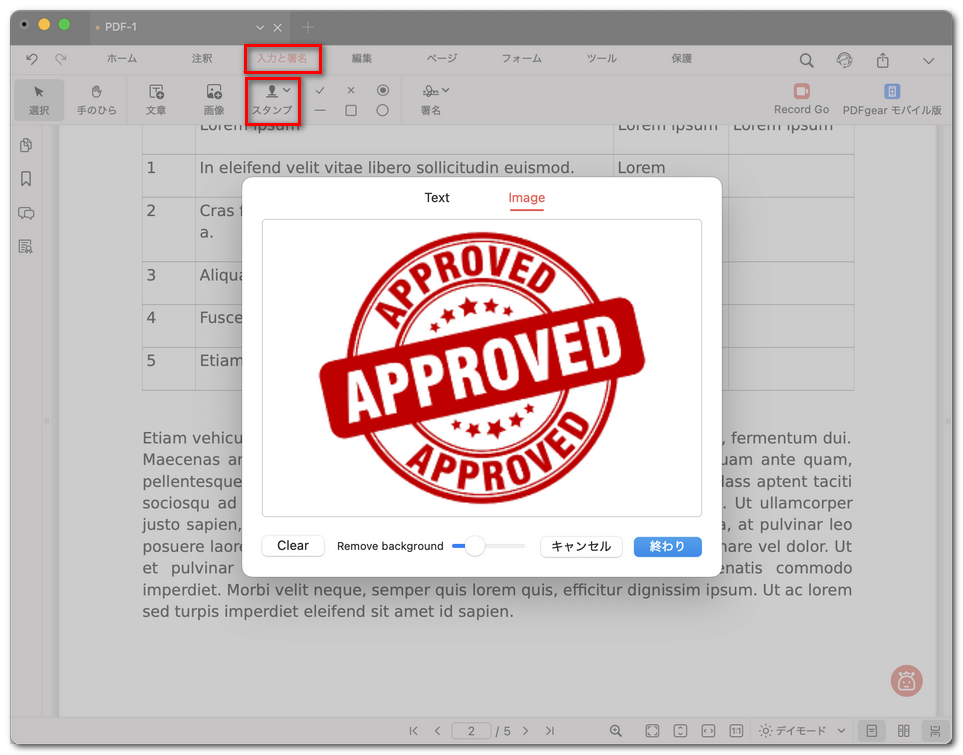Expand the top-right ribbon collapse chevron
The height and width of the screenshot is (755, 963).
928,61
